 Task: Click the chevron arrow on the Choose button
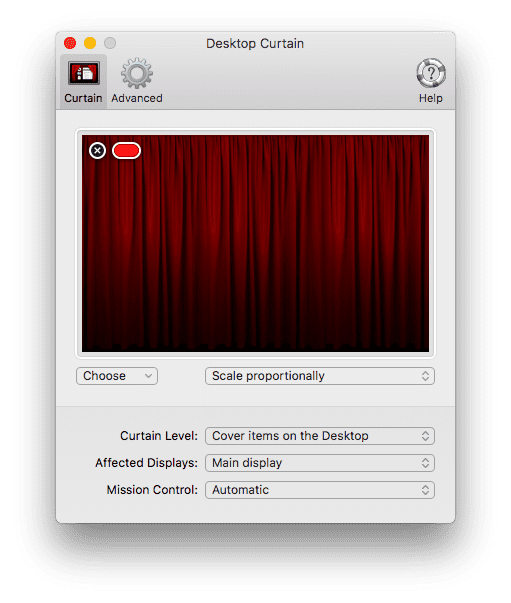coord(148,376)
